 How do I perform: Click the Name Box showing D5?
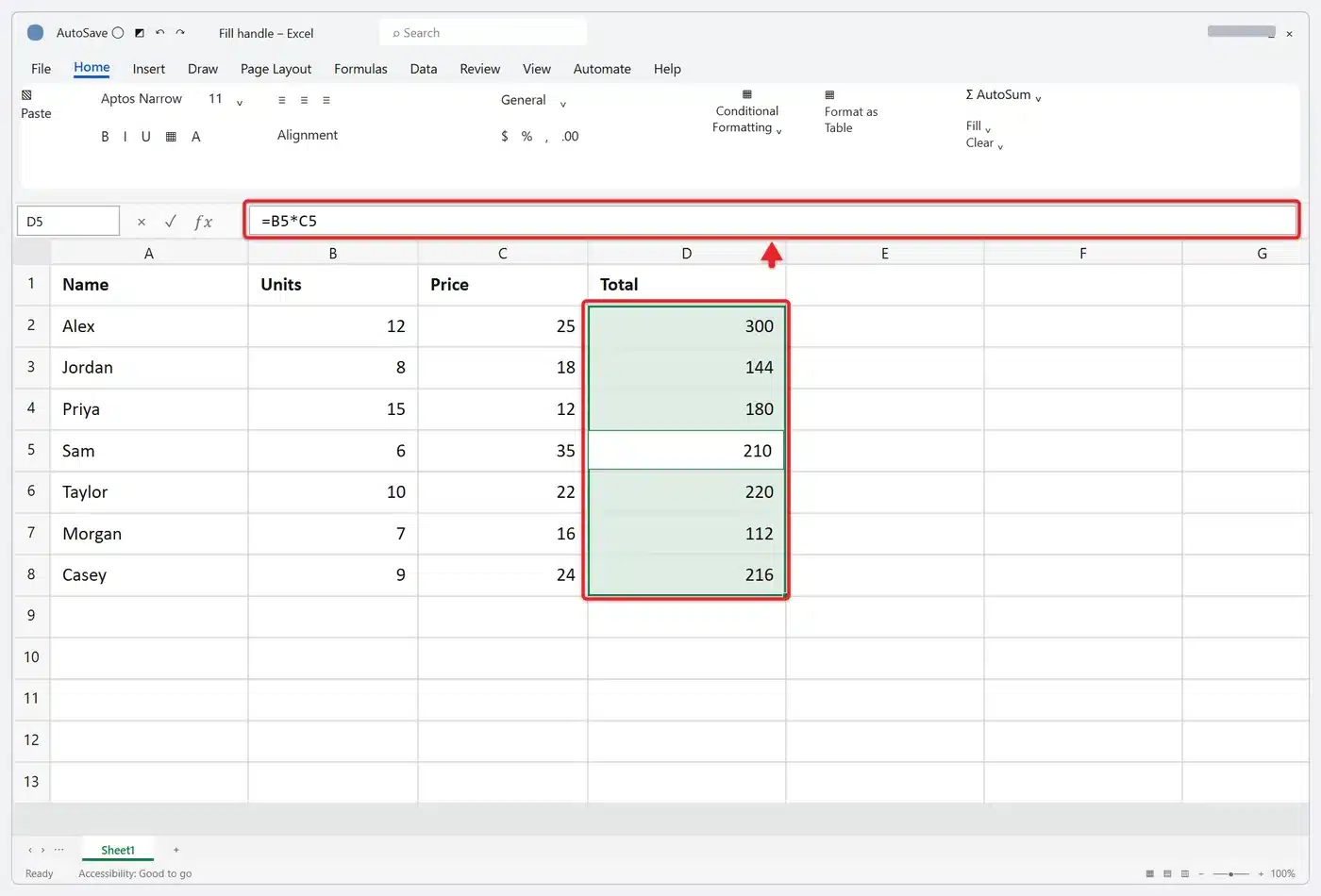[x=68, y=222]
